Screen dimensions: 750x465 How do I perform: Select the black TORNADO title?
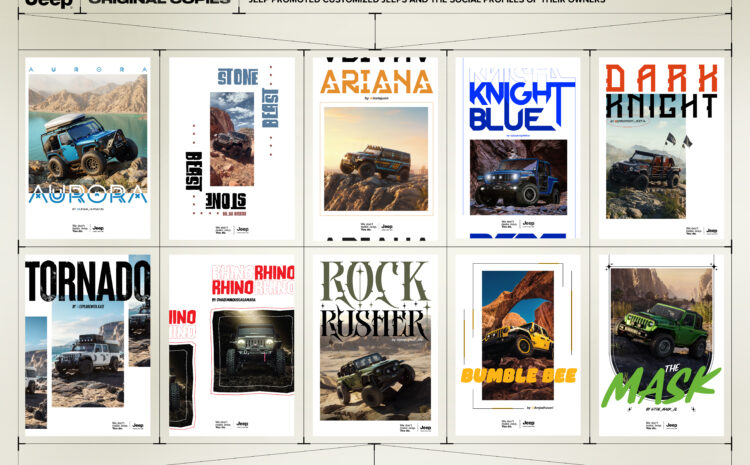point(88,281)
